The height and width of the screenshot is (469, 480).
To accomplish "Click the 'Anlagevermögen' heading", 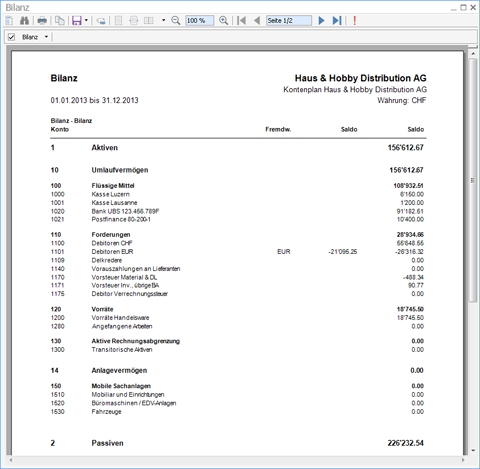I will pyautogui.click(x=119, y=370).
